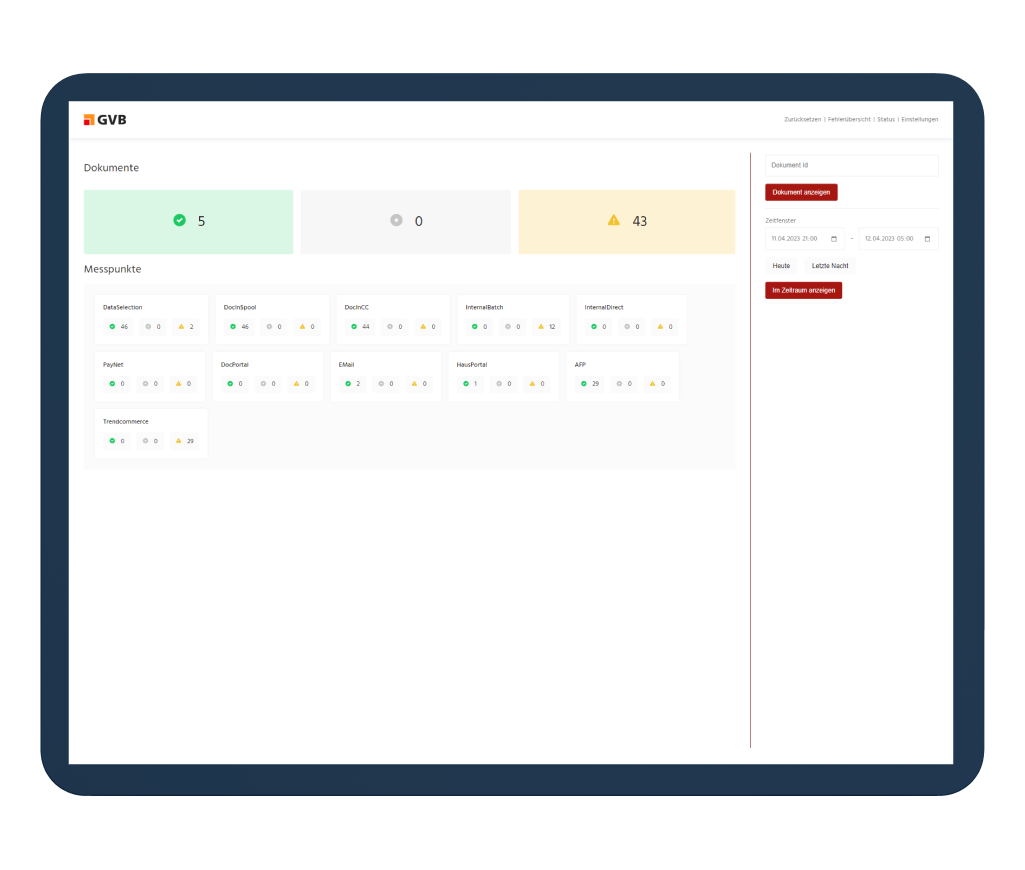Click InternalBatch green success count

pos(480,327)
